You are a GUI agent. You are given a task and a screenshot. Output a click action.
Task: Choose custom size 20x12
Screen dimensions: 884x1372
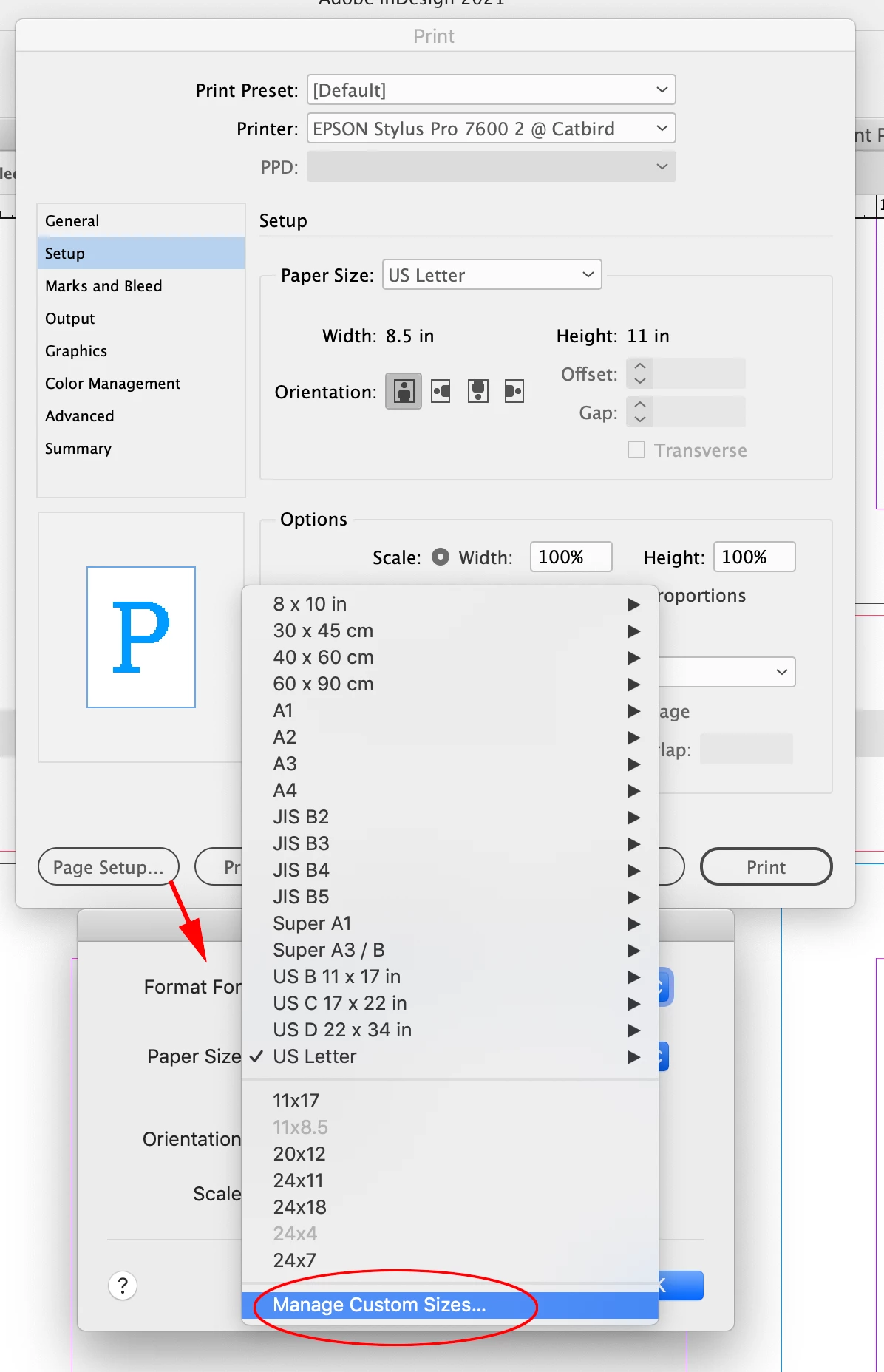[x=450, y=1154]
